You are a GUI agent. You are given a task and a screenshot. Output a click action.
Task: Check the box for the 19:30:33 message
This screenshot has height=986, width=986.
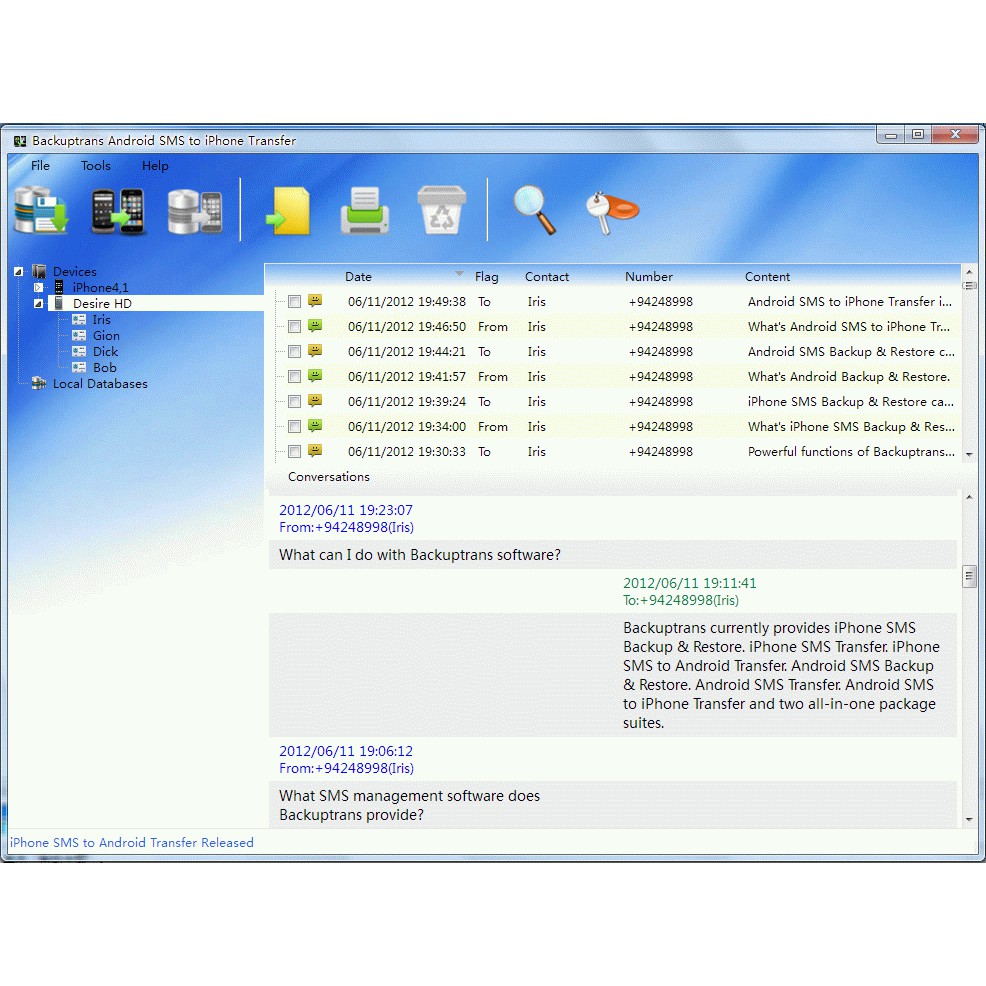(294, 451)
